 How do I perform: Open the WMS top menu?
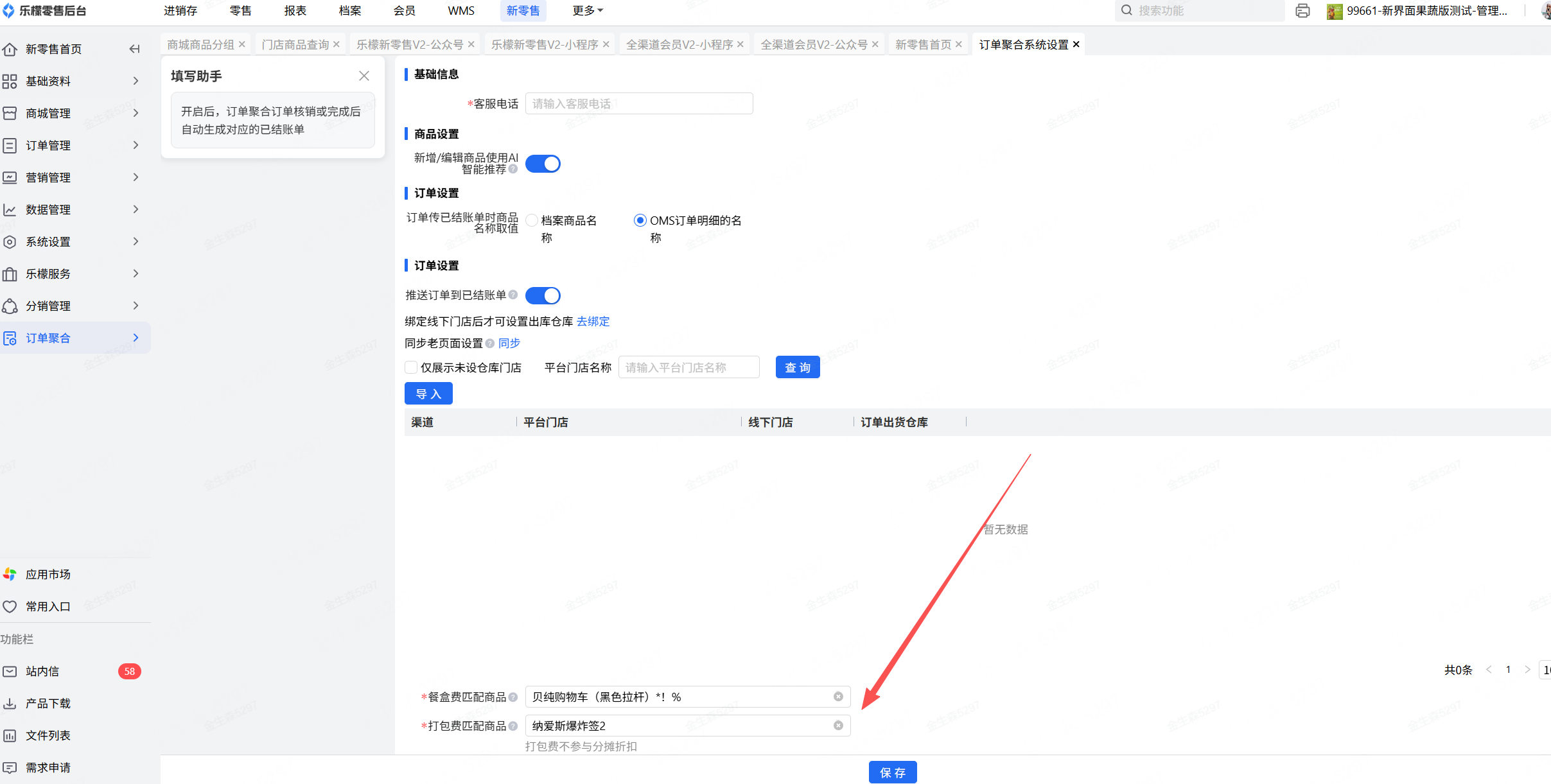click(461, 11)
